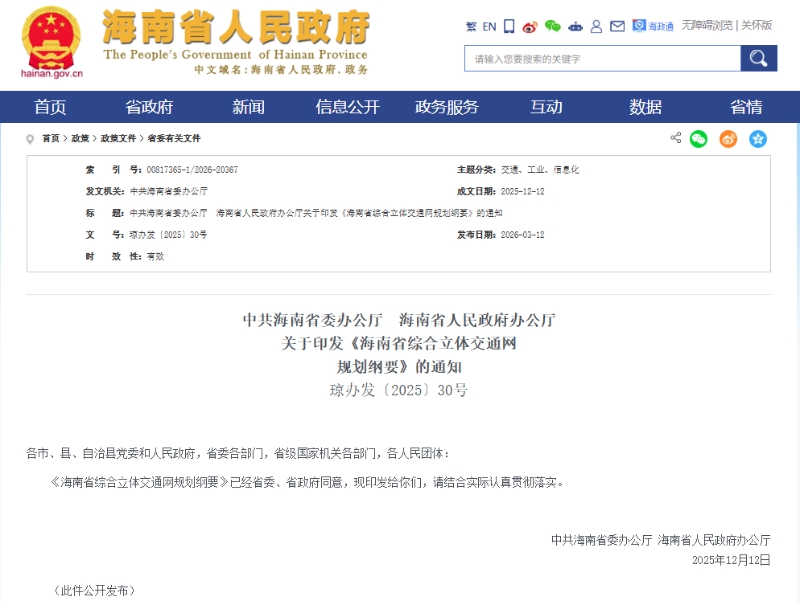Open the robot assistant icon
800x605 pixels.
coord(576,27)
